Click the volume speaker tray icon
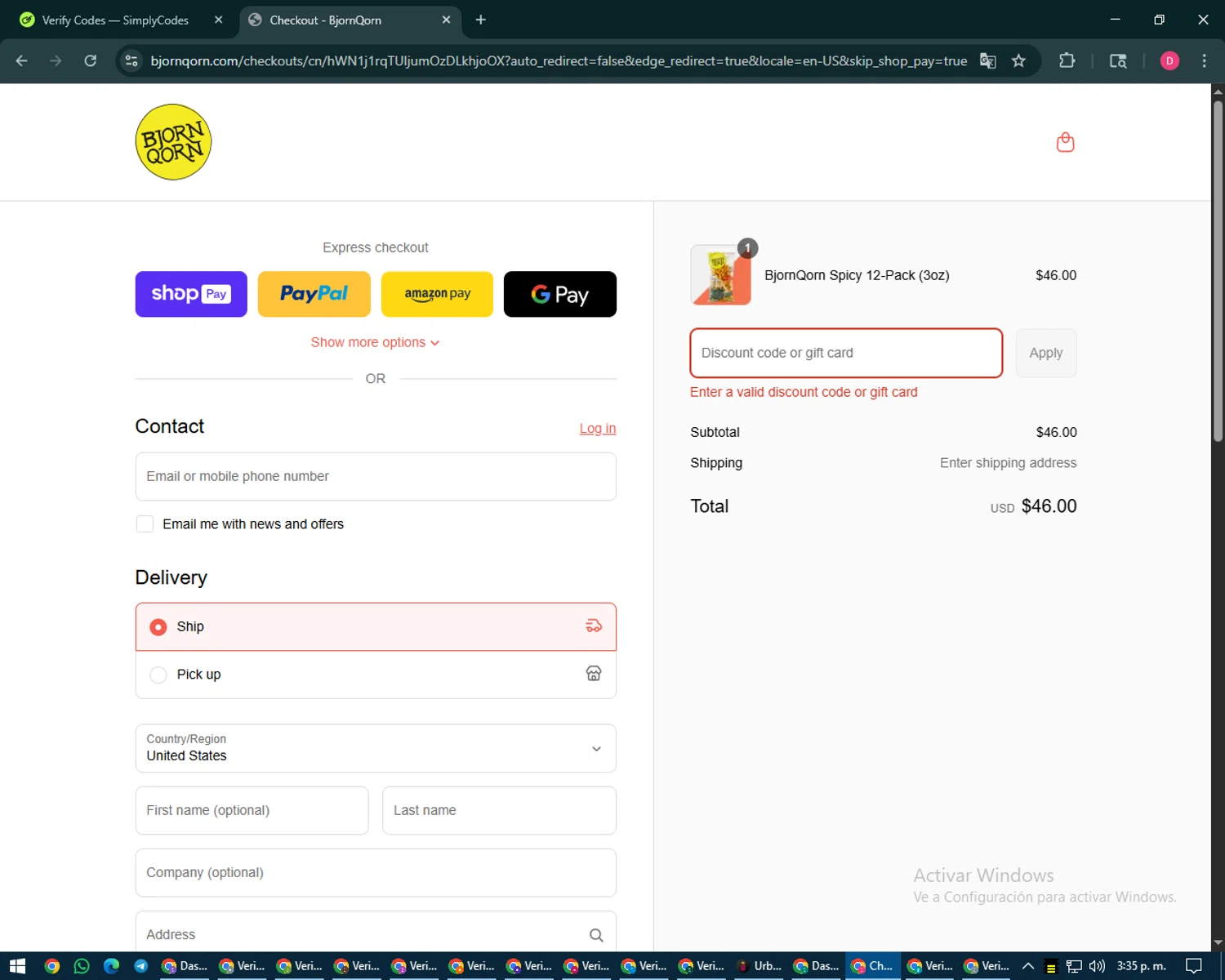1225x980 pixels. coord(1096,966)
